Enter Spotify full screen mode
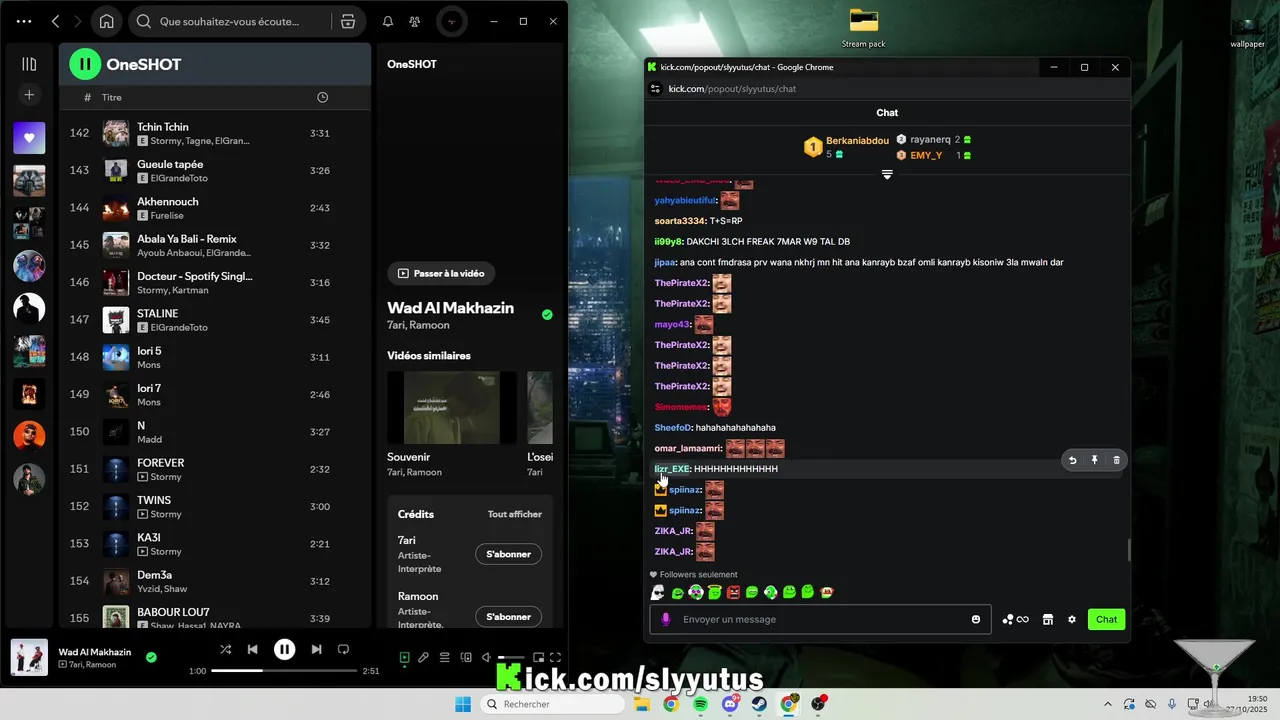 (556, 657)
